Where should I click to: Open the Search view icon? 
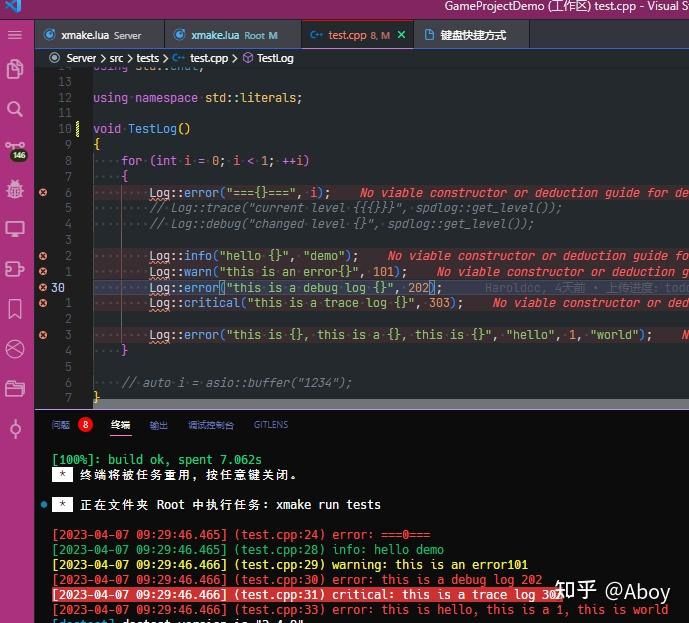(15, 109)
